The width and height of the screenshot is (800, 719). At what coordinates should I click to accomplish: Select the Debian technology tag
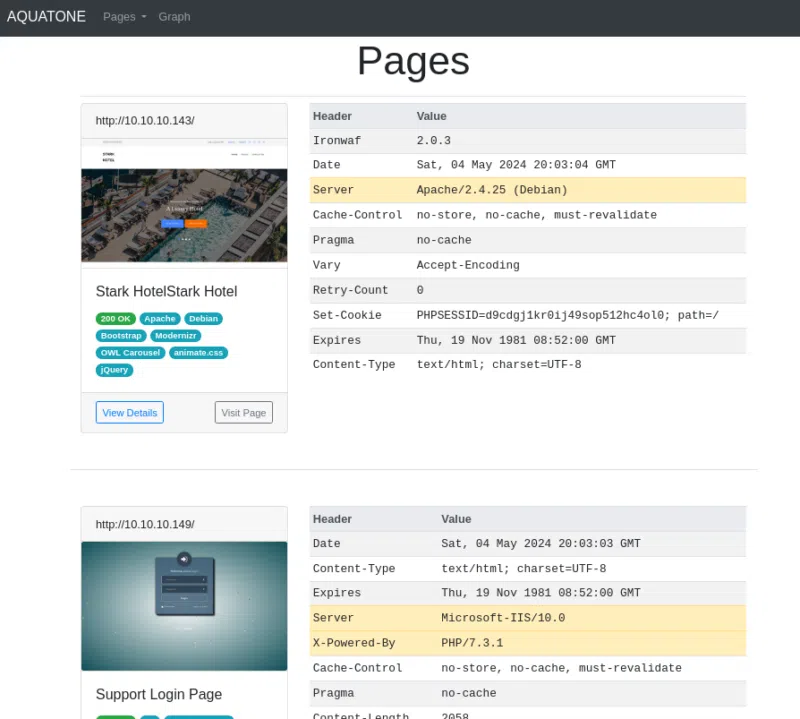[x=203, y=319]
